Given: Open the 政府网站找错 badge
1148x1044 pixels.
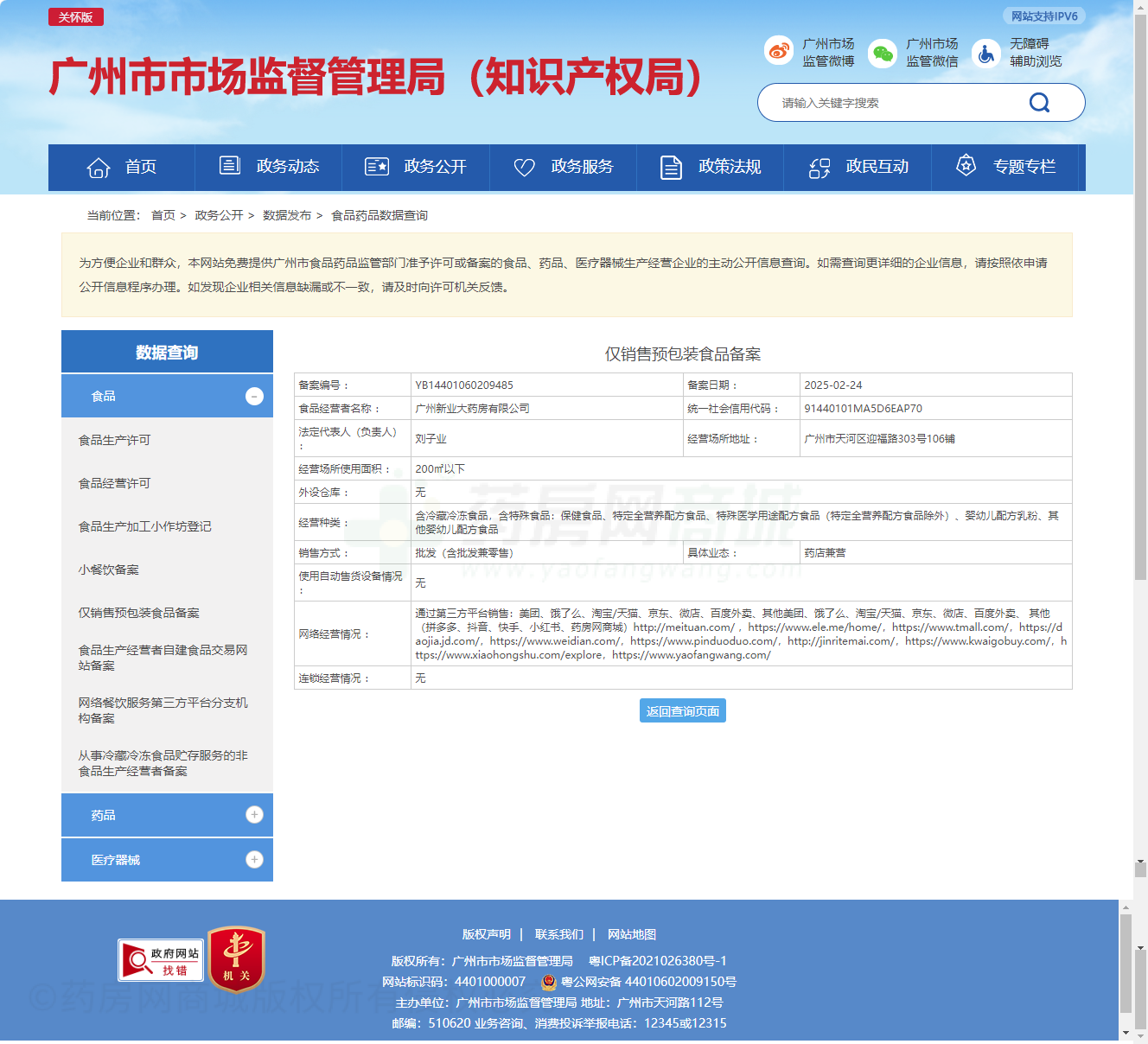Looking at the screenshot, I should 160,958.
